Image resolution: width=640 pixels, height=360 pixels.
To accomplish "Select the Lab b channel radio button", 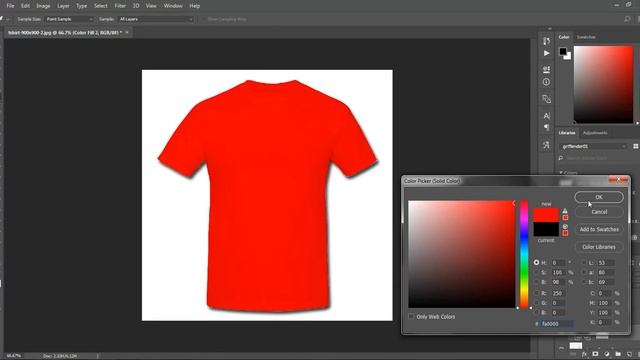I will pos(583,282).
